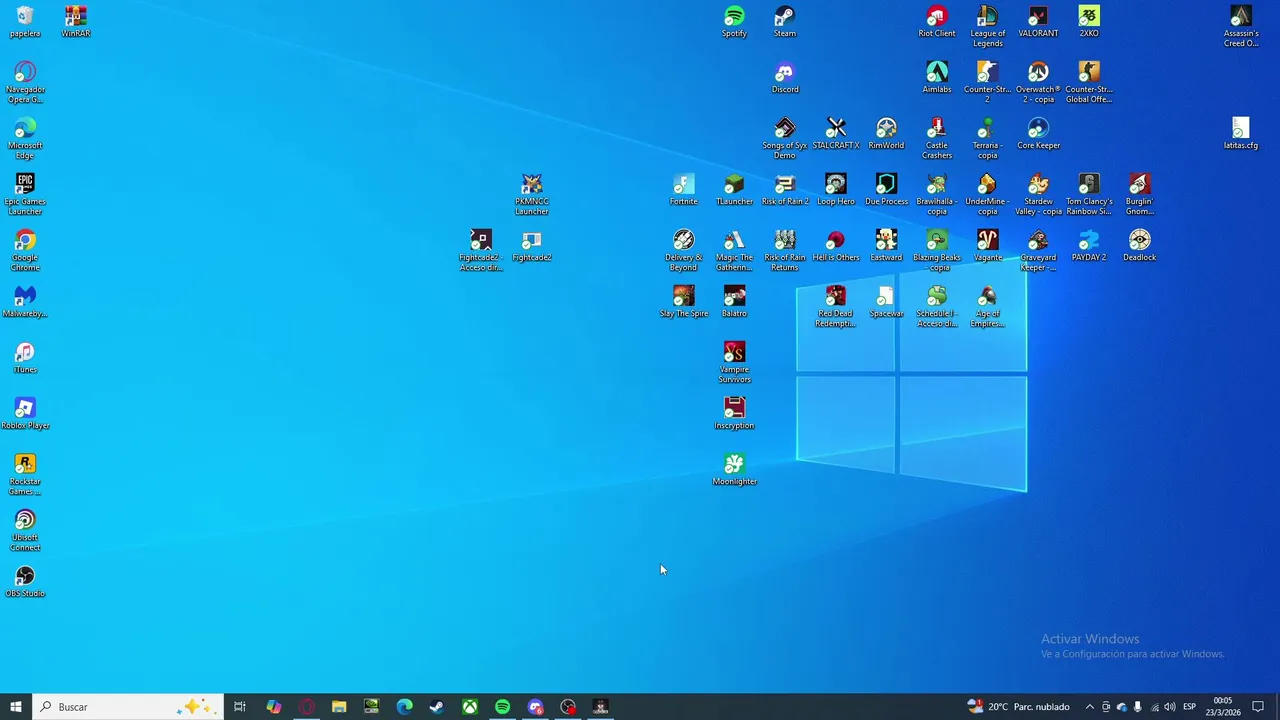
Task: Select the Loop Hero desktop icon
Action: coord(836,190)
